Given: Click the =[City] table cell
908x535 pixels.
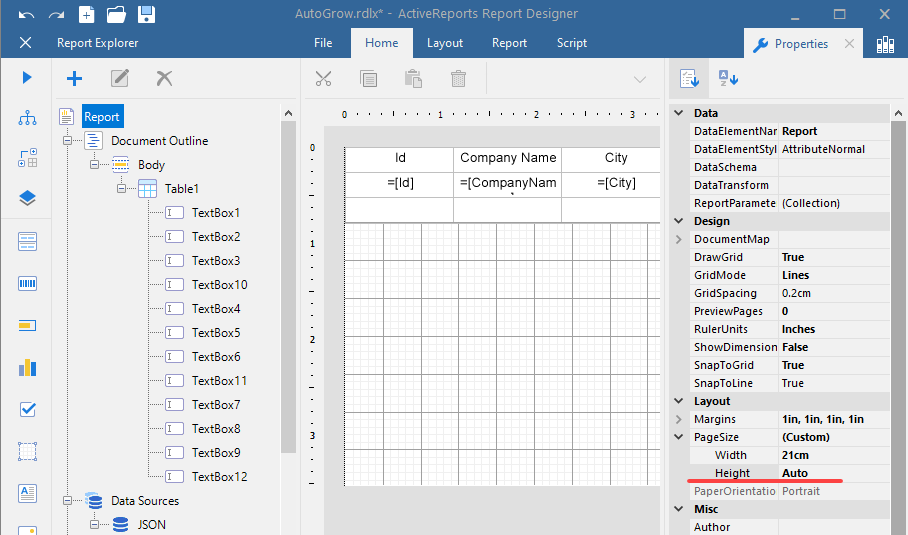Looking at the screenshot, I should click(616, 183).
